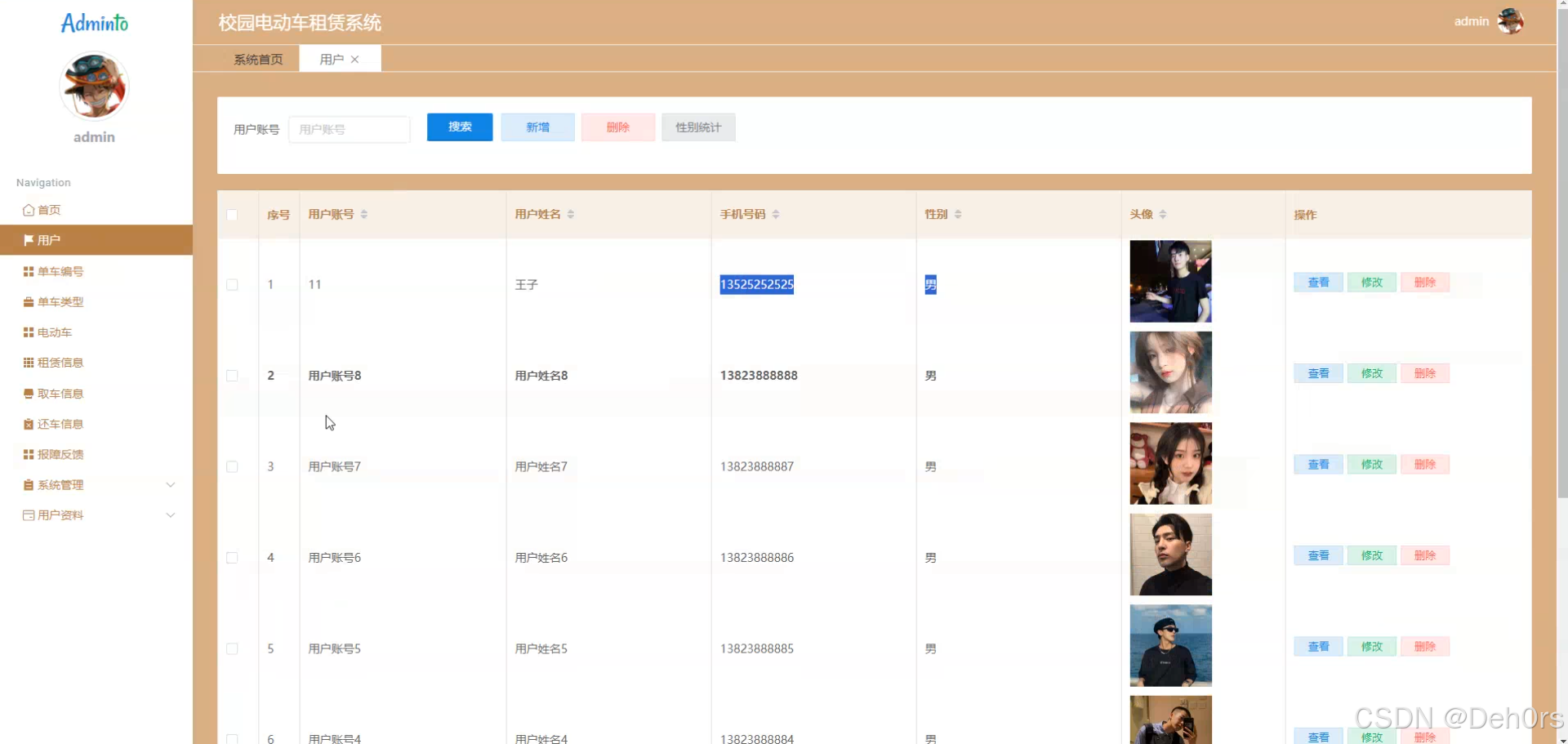1568x744 pixels.
Task: Click 查看 for 用户账号7 row
Action: (1318, 465)
